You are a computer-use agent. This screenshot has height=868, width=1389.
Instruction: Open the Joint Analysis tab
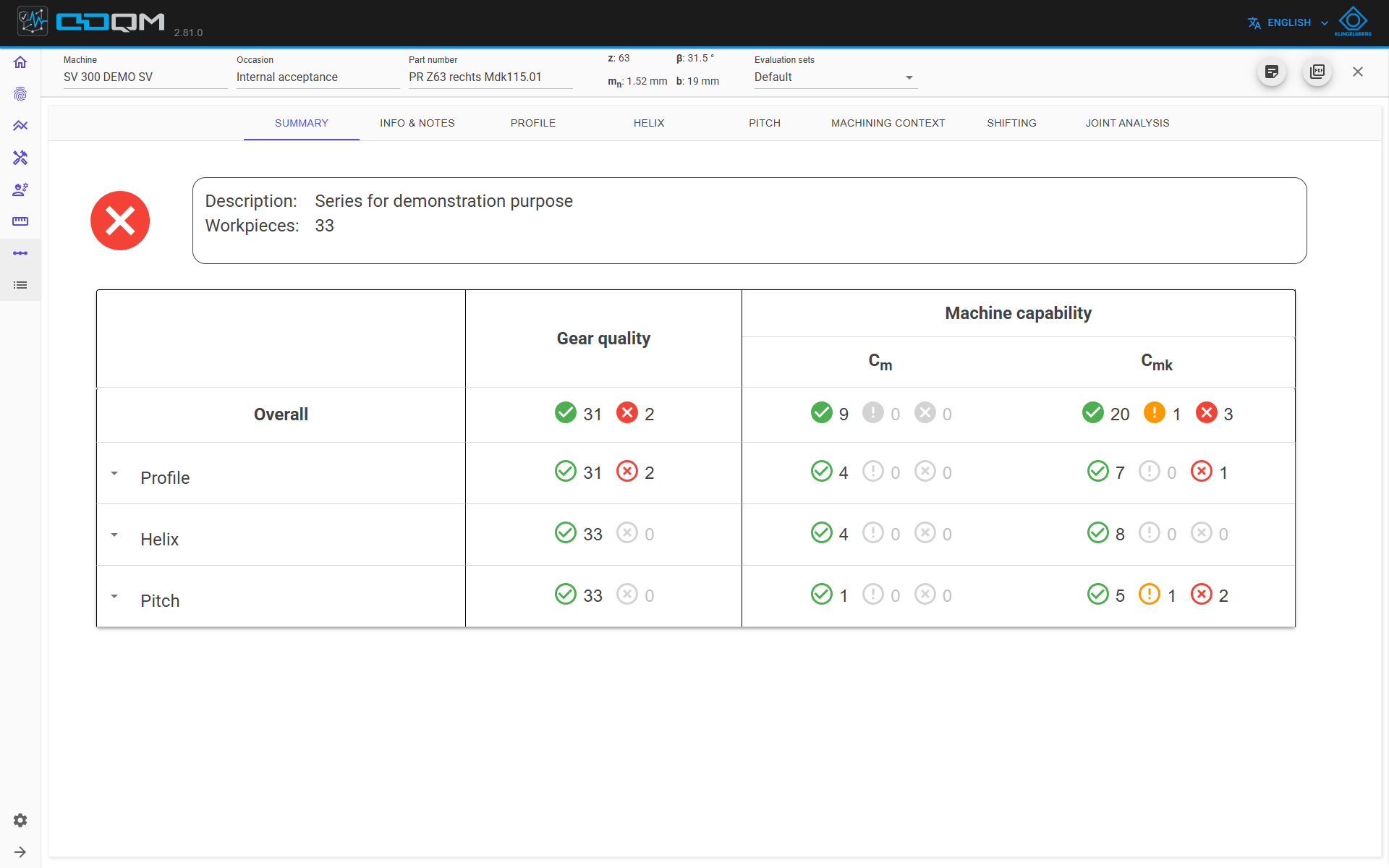pyautogui.click(x=1127, y=123)
